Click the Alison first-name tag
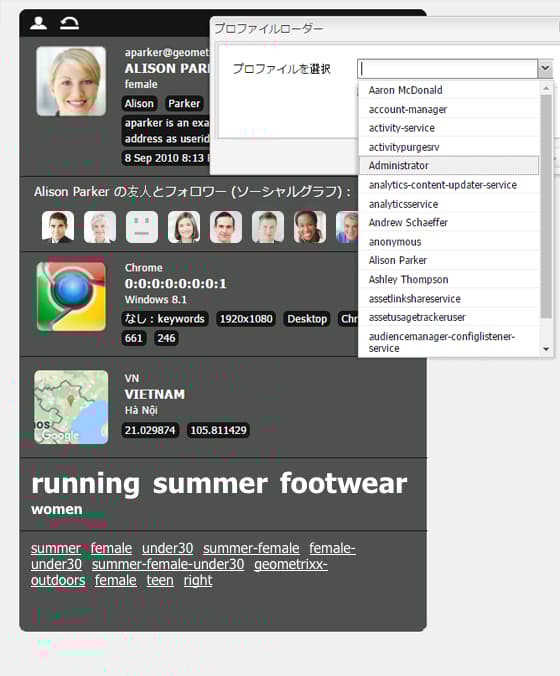560x676 pixels. [x=139, y=104]
